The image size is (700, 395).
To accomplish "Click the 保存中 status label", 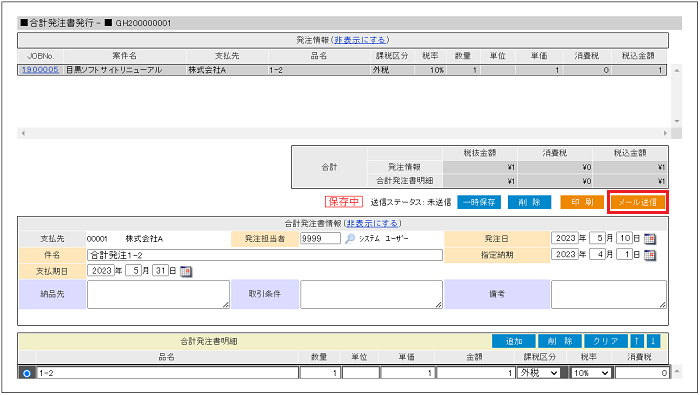I will [344, 202].
